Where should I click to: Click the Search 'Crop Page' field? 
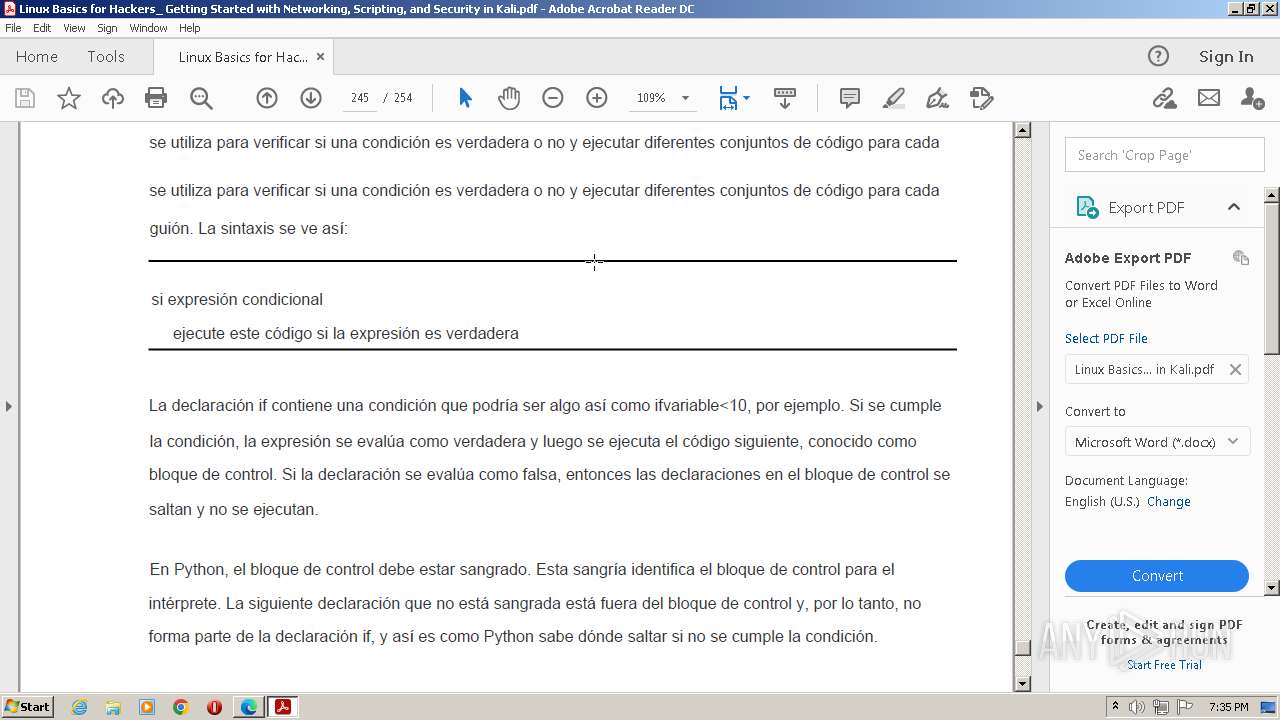(x=1165, y=155)
